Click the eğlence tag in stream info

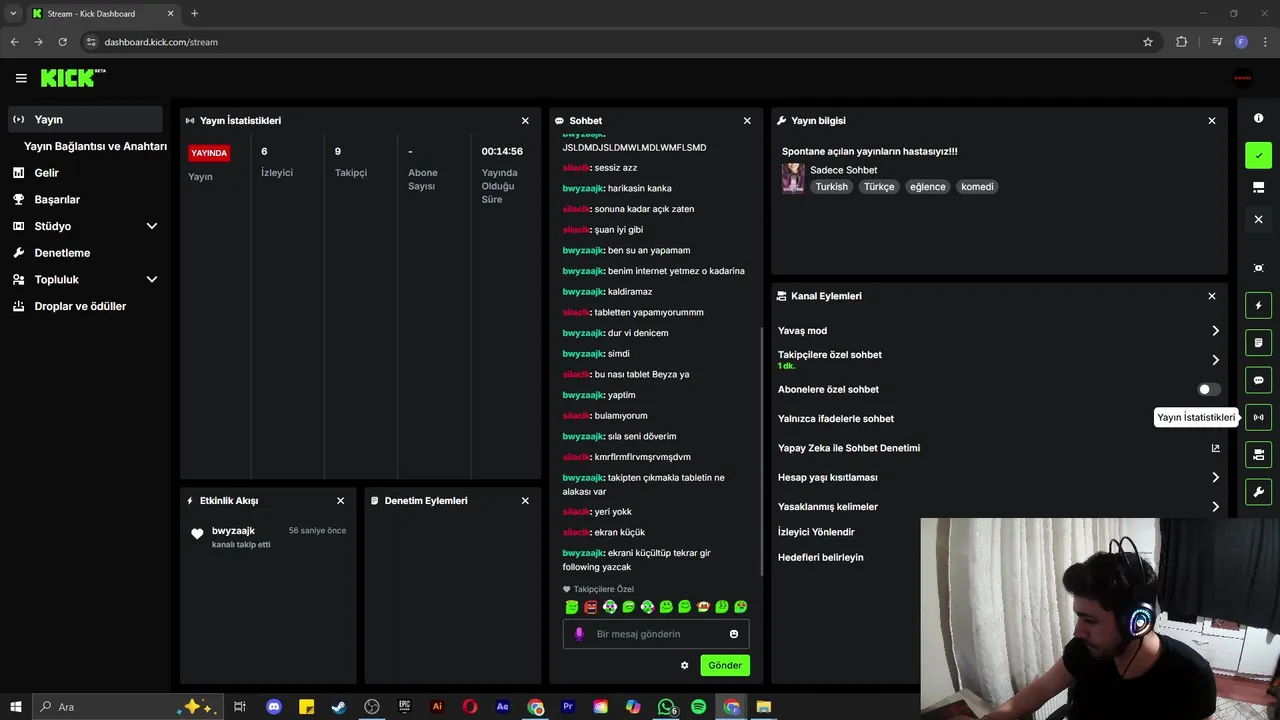tap(927, 187)
